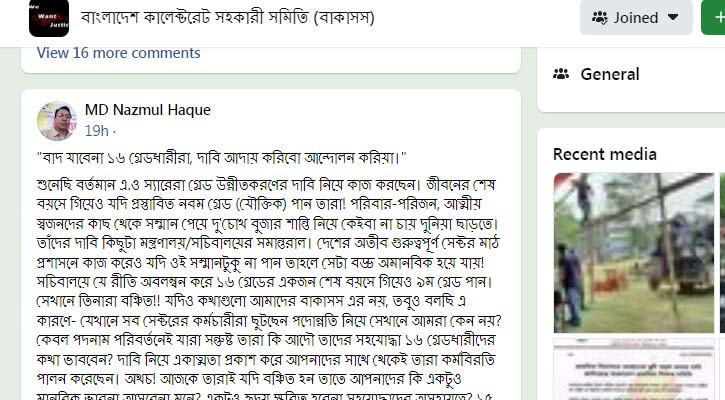The image size is (725, 400).
Task: Click the members-checkmark icon on Joined button
Action: [x=600, y=18]
